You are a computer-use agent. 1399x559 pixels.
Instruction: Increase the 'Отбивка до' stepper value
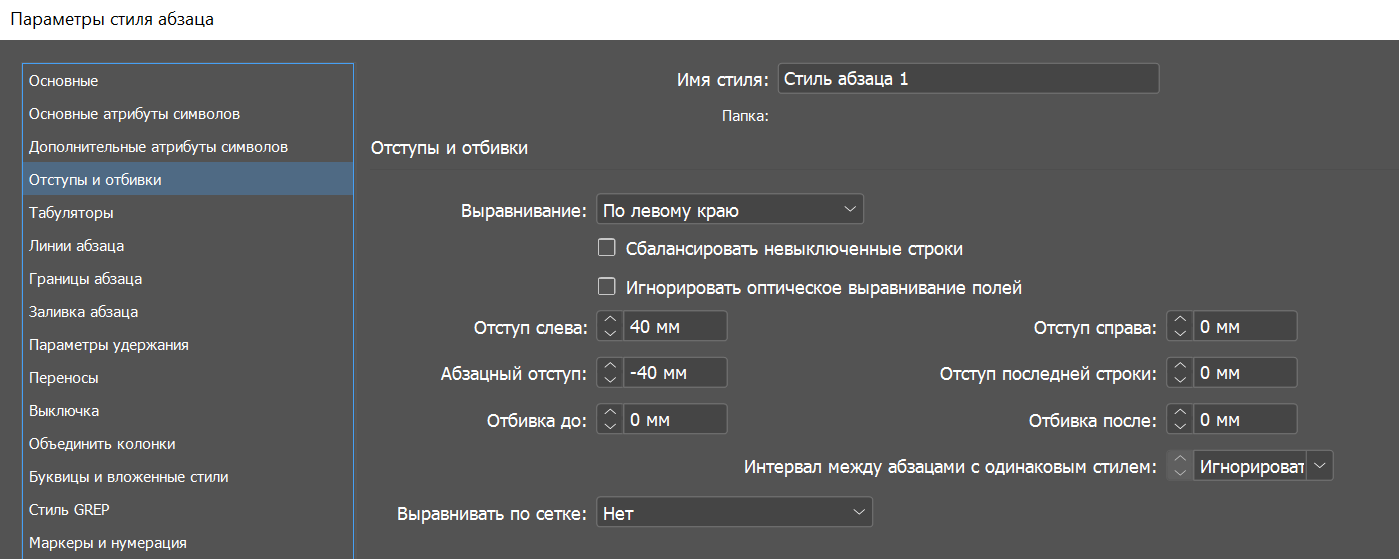click(610, 412)
